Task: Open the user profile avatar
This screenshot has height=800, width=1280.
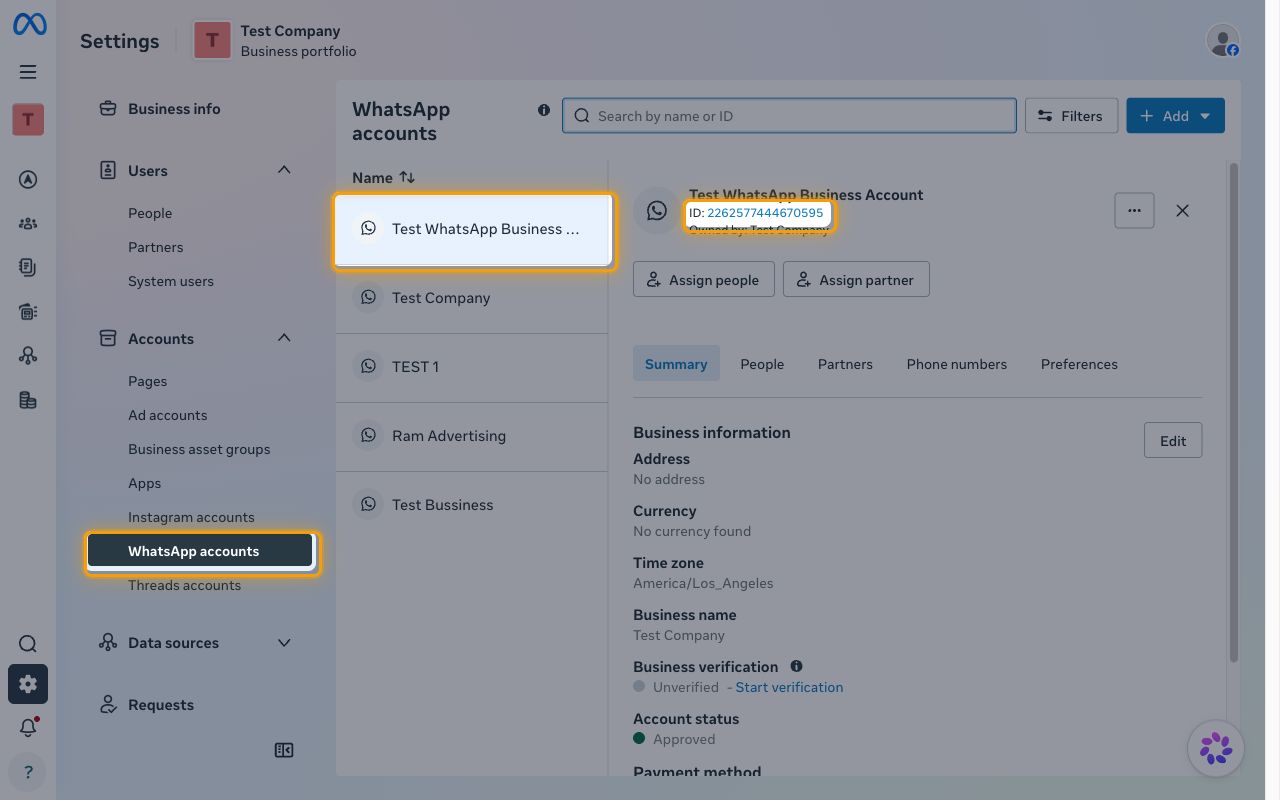Action: tap(1223, 41)
